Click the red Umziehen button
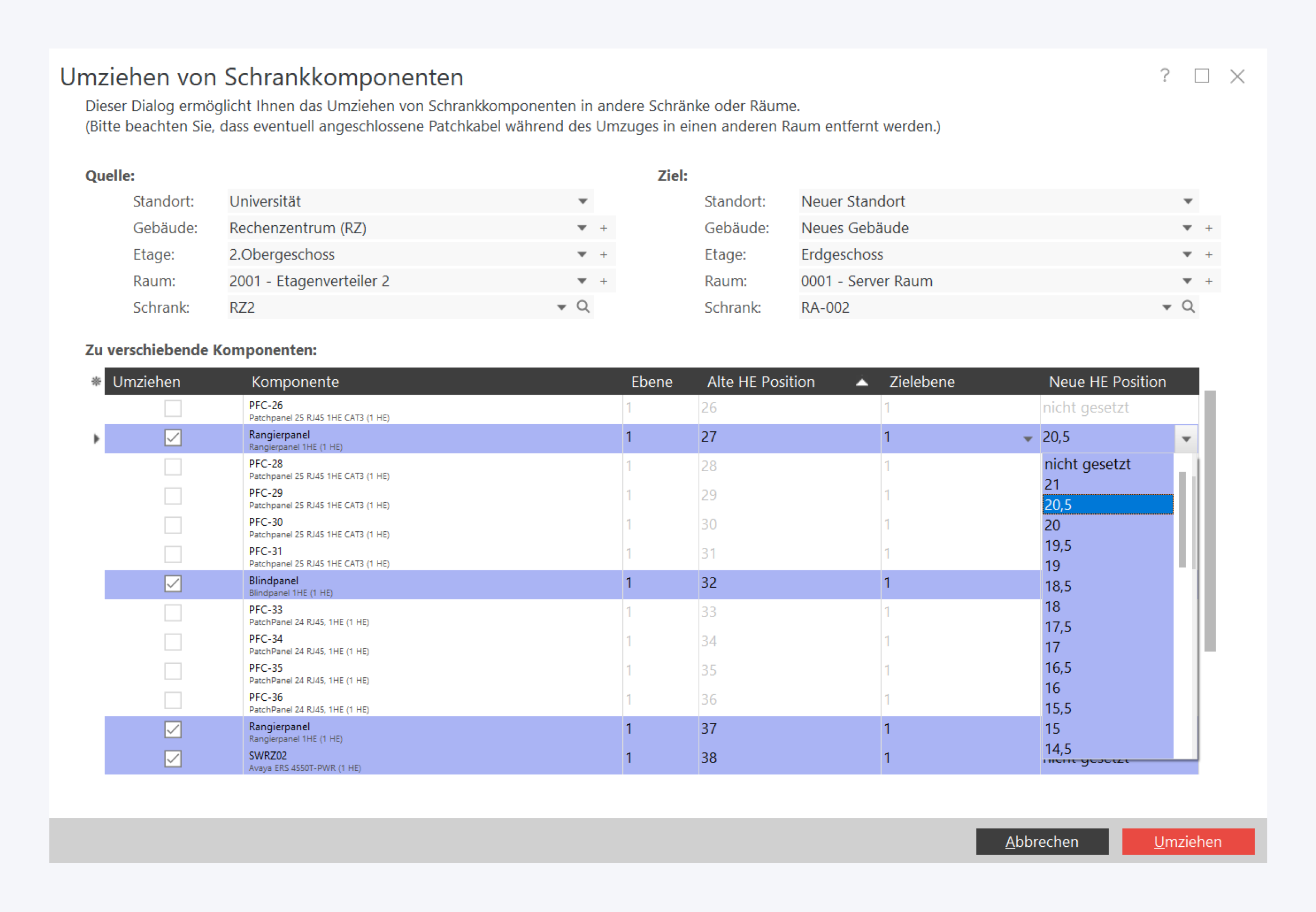1316x912 pixels. (x=1187, y=842)
